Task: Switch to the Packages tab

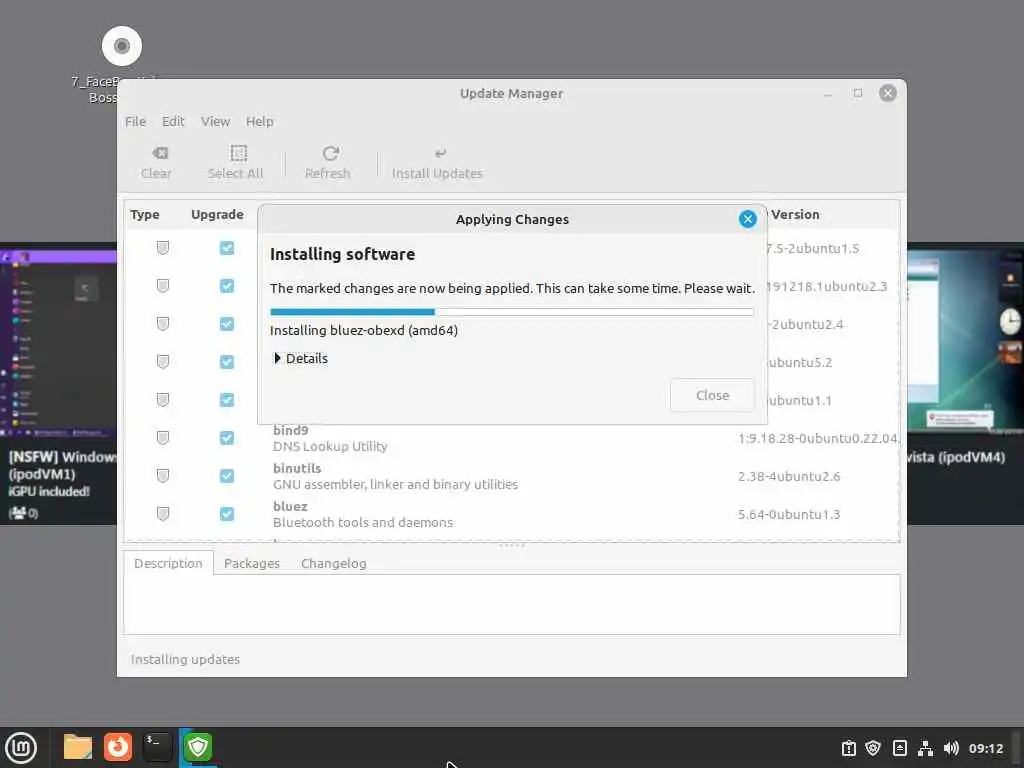Action: pos(251,563)
